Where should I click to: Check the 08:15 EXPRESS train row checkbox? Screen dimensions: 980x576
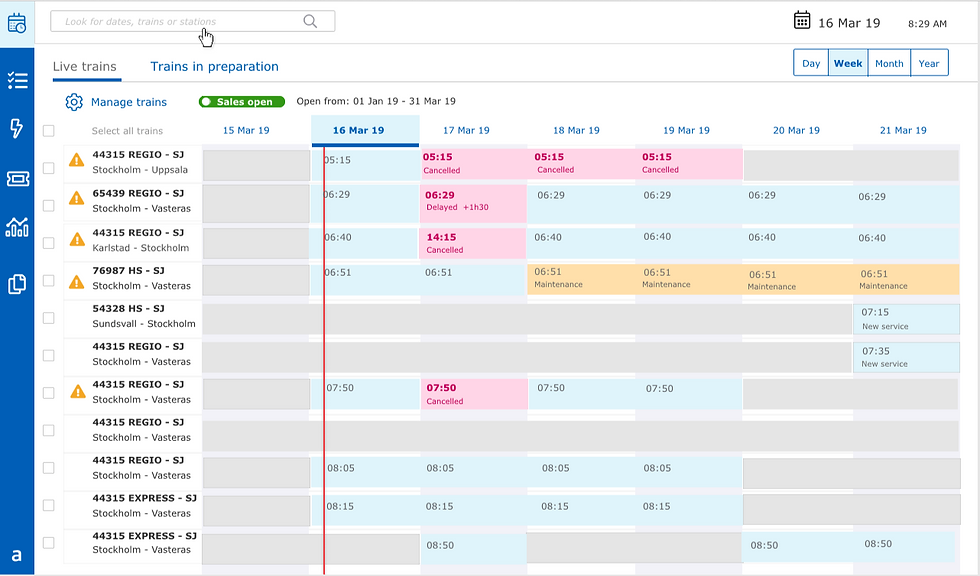point(49,505)
